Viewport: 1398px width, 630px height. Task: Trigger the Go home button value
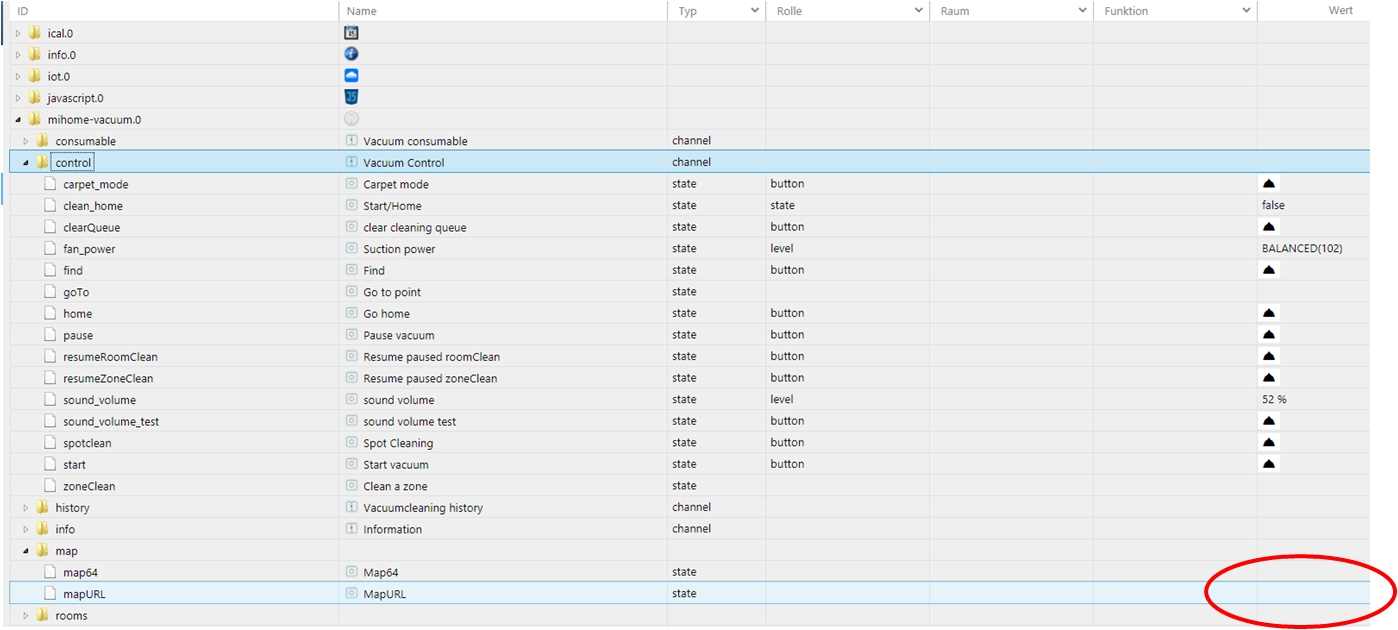pos(1269,313)
